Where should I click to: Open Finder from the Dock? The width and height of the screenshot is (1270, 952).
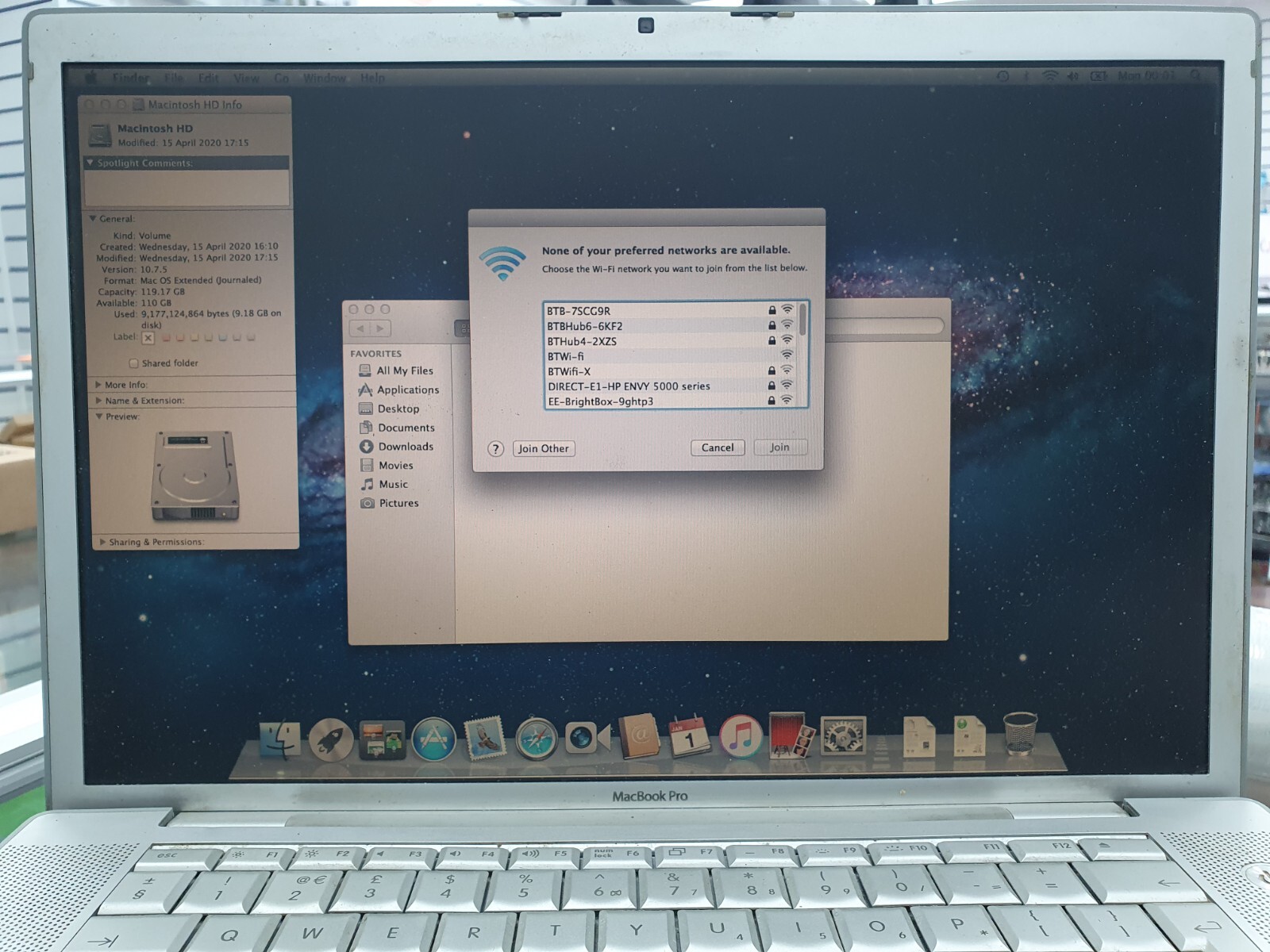(279, 739)
